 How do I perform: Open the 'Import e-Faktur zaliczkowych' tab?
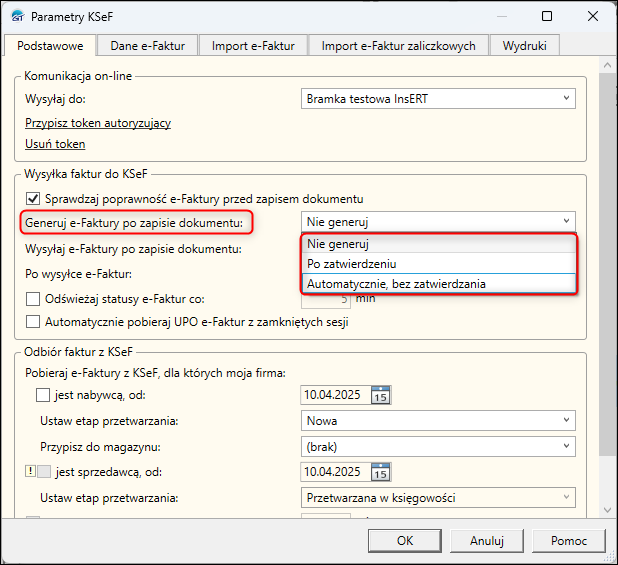coord(399,45)
